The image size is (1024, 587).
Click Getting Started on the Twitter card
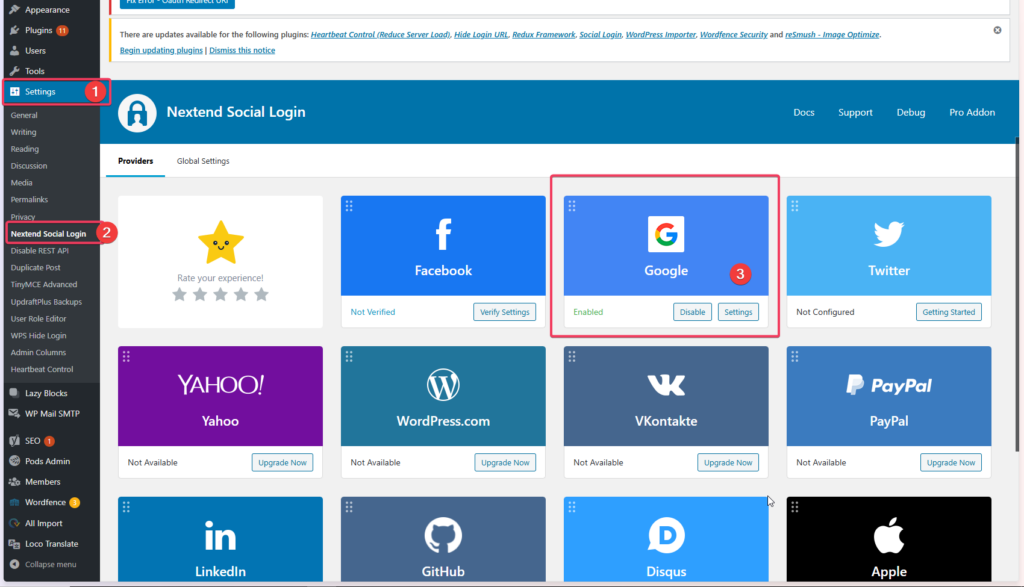[x=949, y=312]
